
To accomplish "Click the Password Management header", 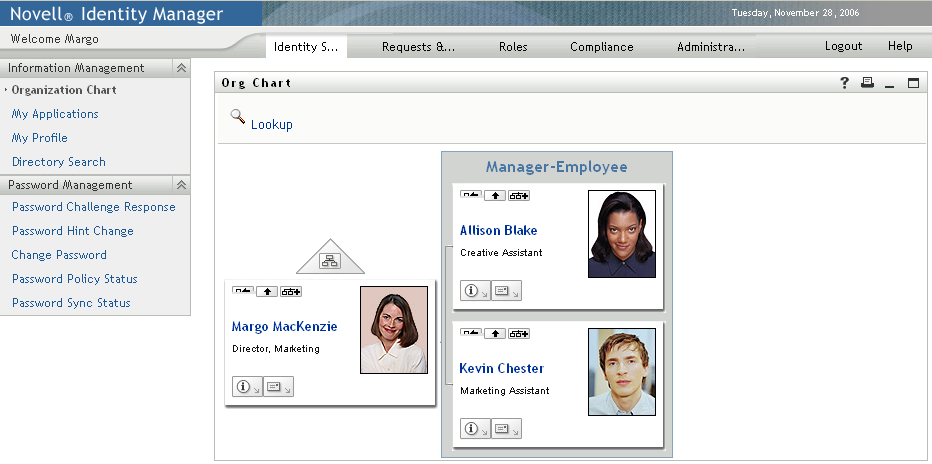I will click(95, 185).
